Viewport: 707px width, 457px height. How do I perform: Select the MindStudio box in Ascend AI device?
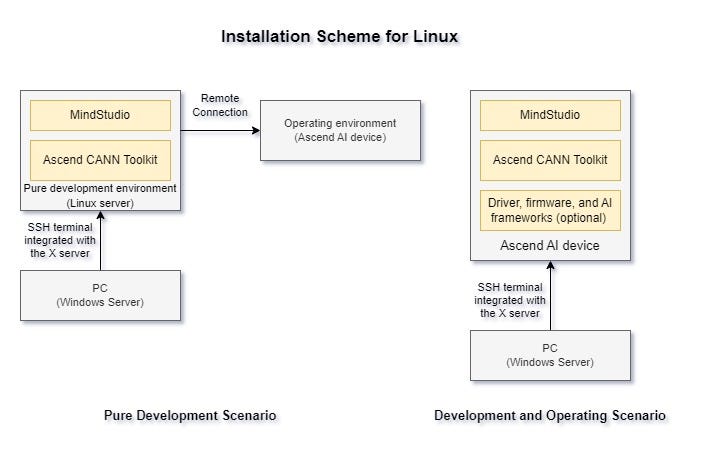point(550,115)
